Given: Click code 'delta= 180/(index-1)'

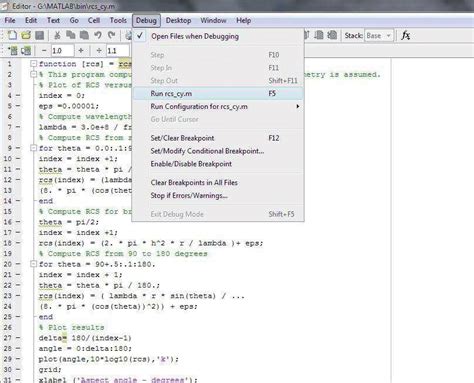Looking at the screenshot, I should click(x=85, y=338).
